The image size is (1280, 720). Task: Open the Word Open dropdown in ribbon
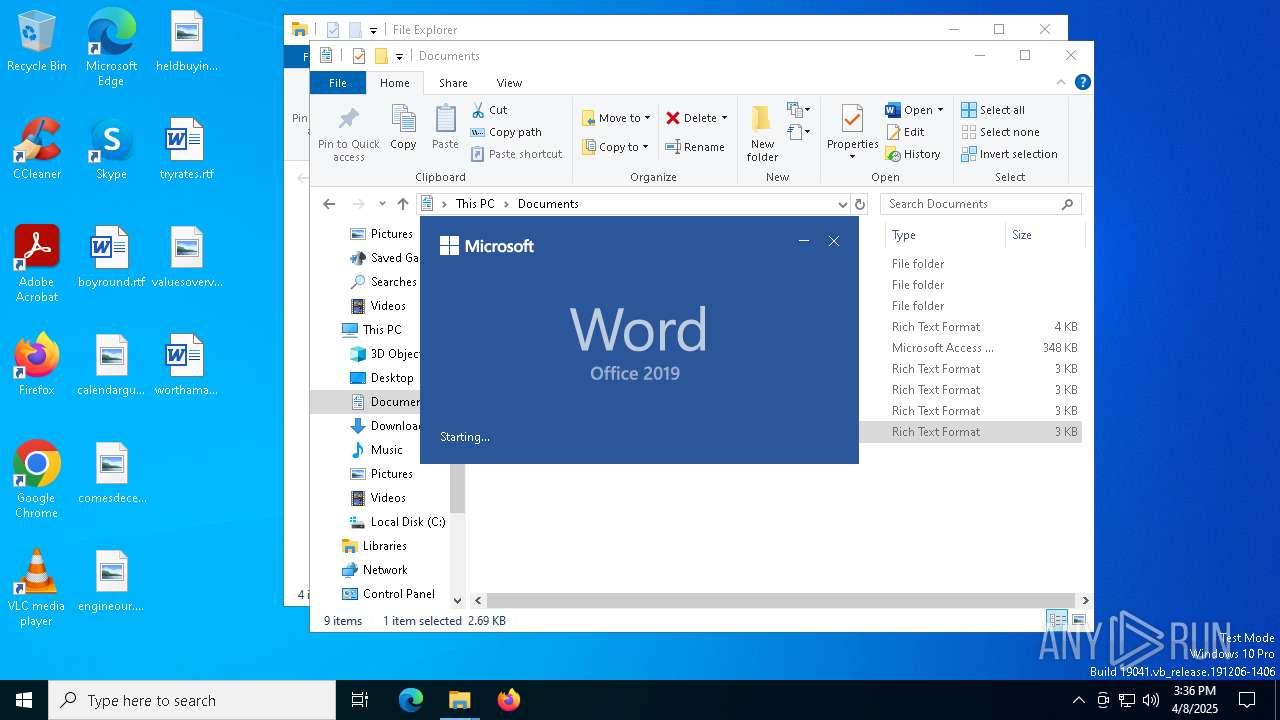pyautogui.click(x=914, y=110)
